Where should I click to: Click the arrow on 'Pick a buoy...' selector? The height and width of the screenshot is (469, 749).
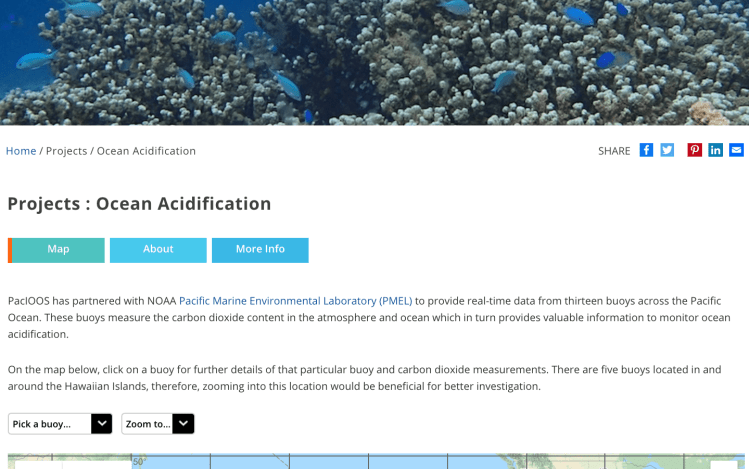pyautogui.click(x=101, y=424)
